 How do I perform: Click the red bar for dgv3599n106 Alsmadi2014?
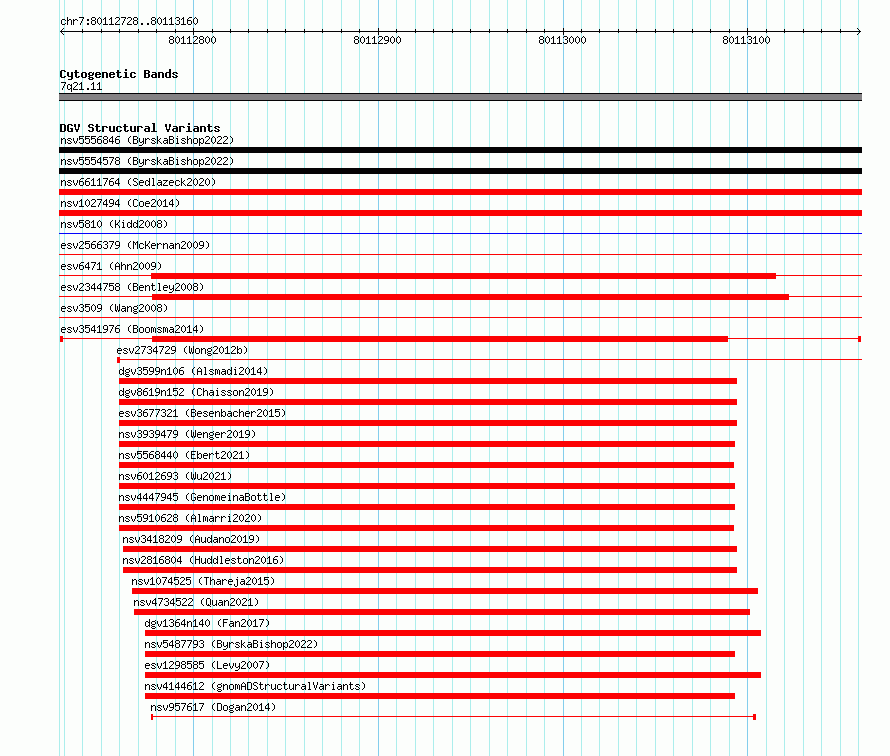(x=427, y=381)
